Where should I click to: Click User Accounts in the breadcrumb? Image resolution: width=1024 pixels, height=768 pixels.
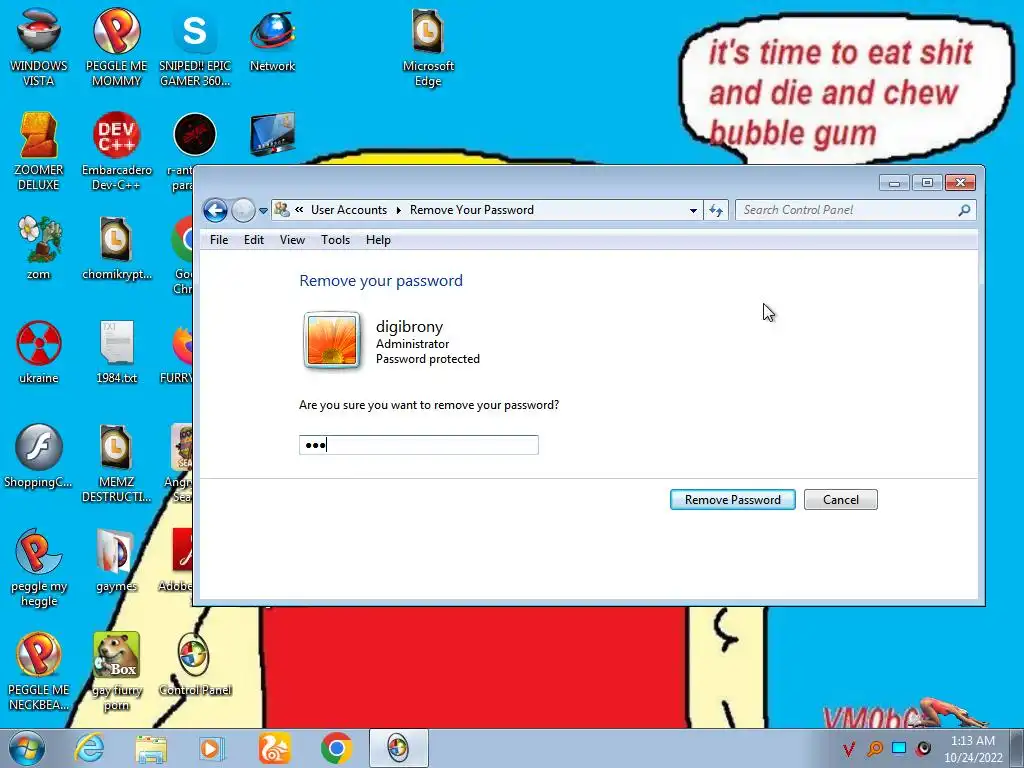(x=349, y=210)
